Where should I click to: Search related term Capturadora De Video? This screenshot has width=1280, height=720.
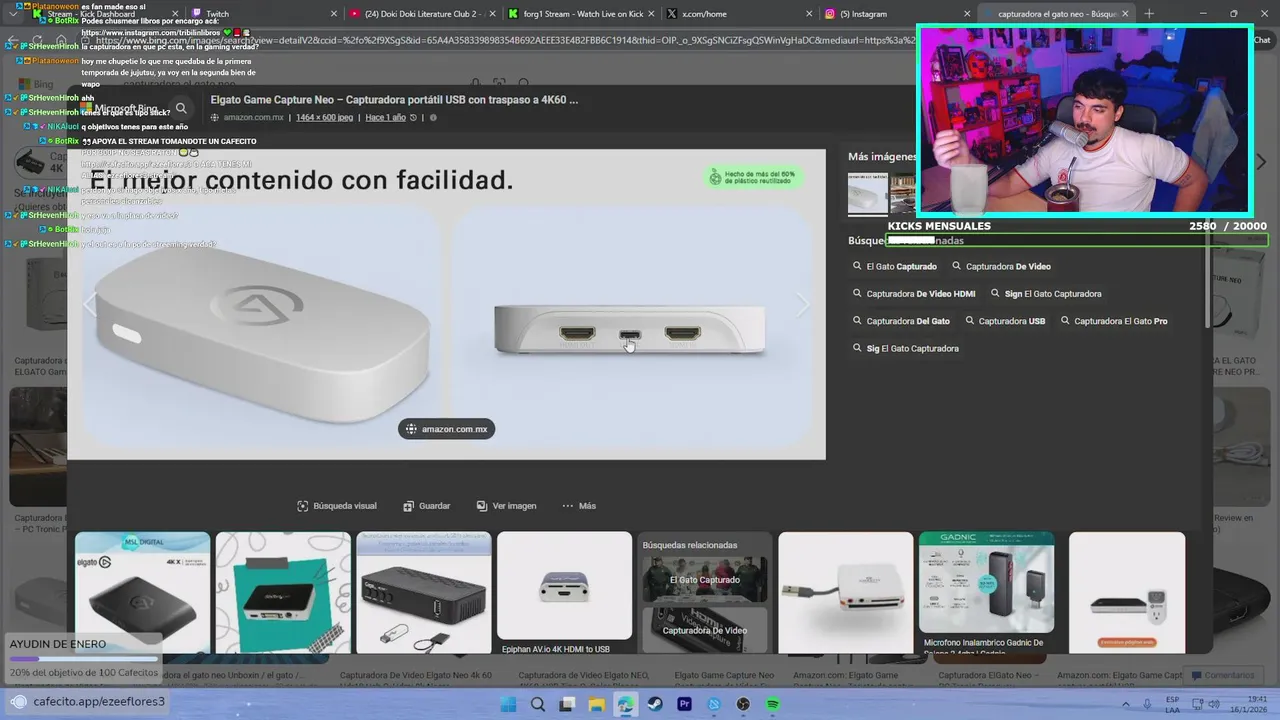pyautogui.click(x=1001, y=267)
